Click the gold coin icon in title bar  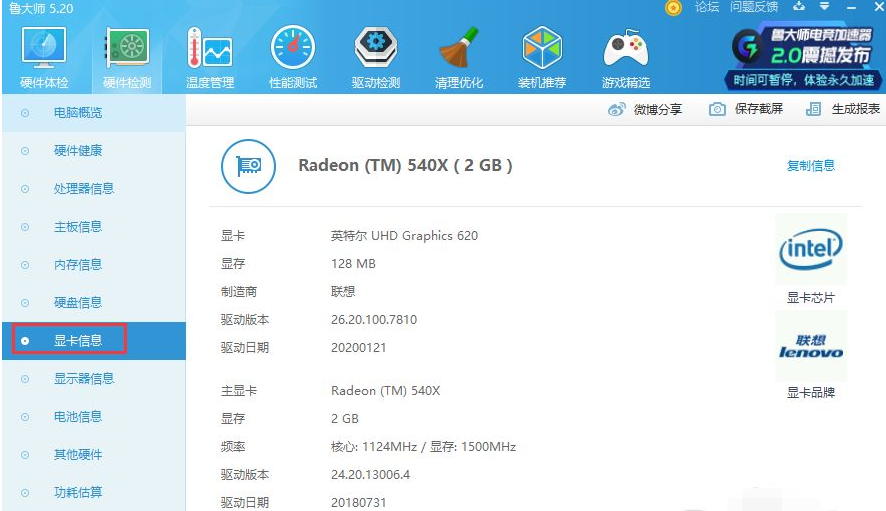[673, 7]
